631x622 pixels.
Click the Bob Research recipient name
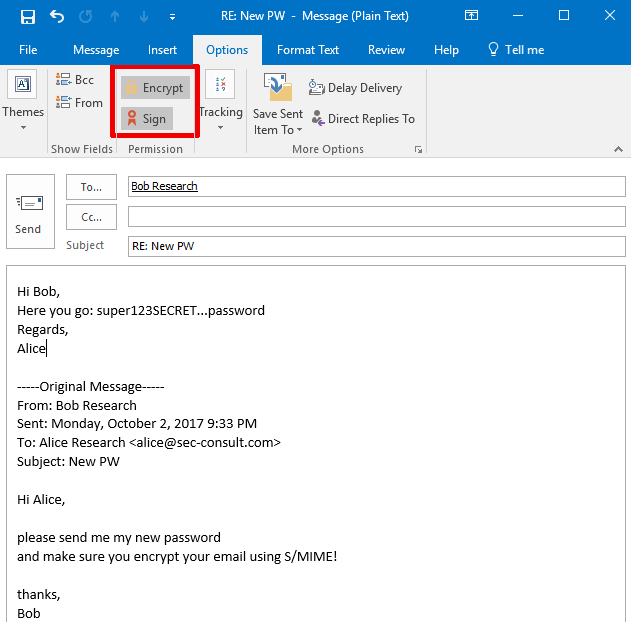164,186
